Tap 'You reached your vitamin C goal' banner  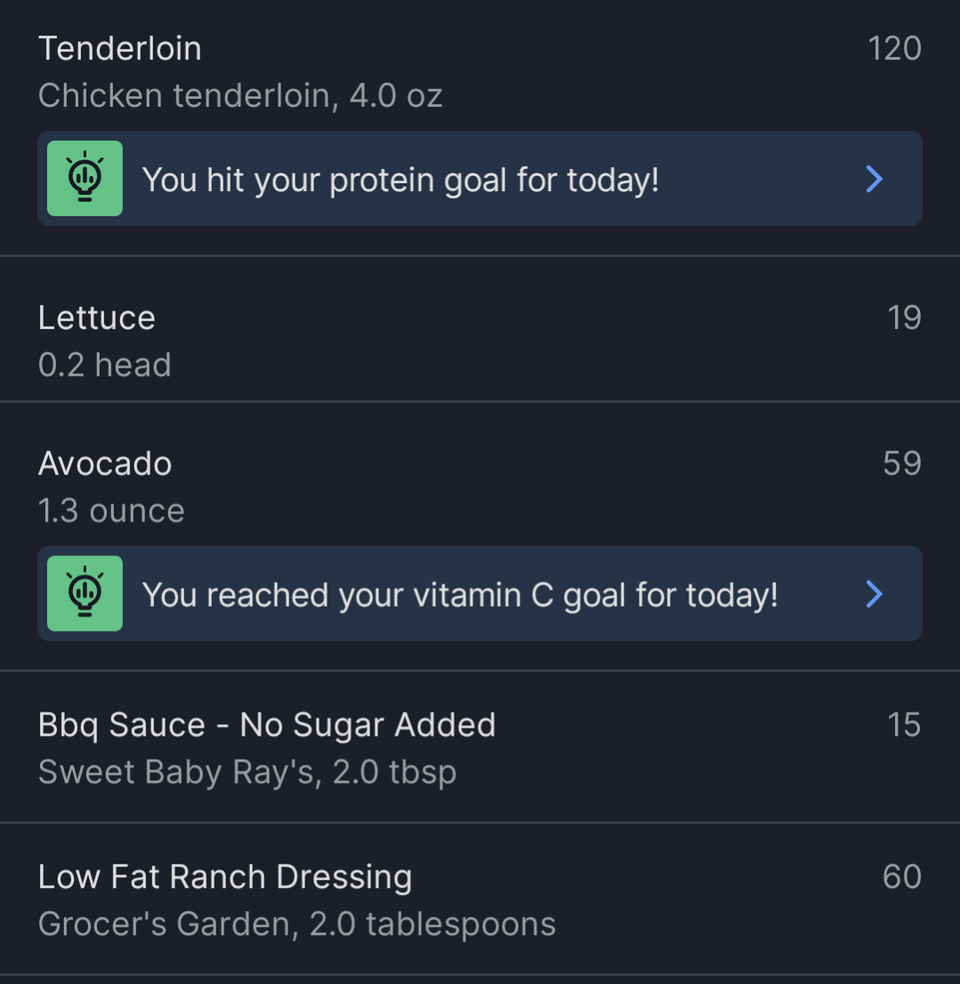click(480, 593)
